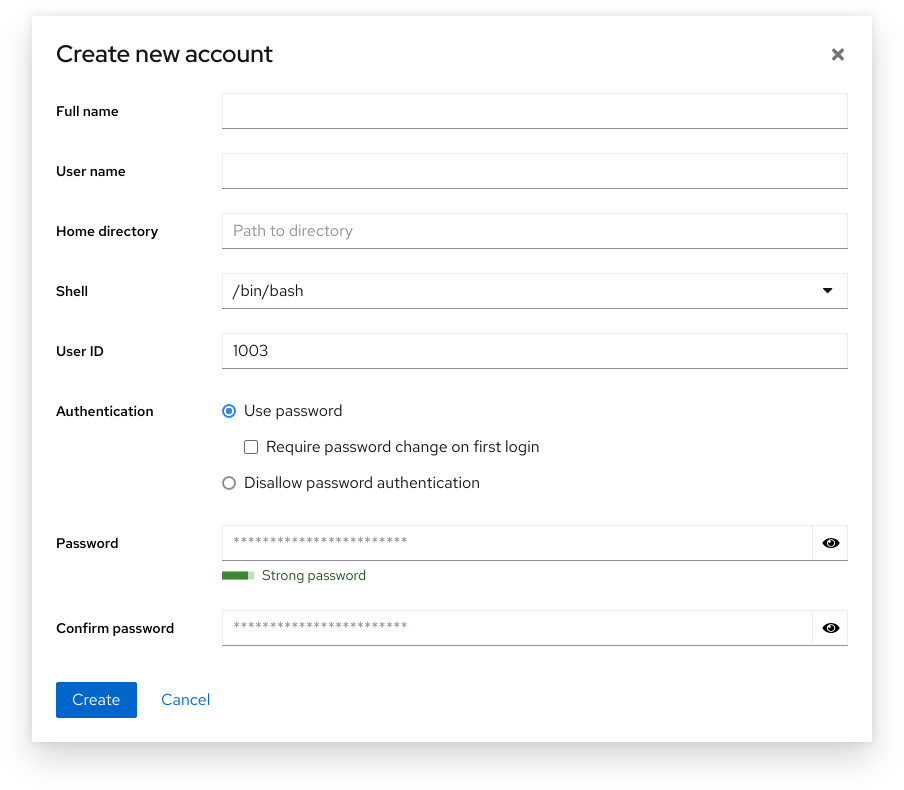Screen dimensions: 904x790
Task: Show the Password field plaintext via eye icon
Action: 831,543
